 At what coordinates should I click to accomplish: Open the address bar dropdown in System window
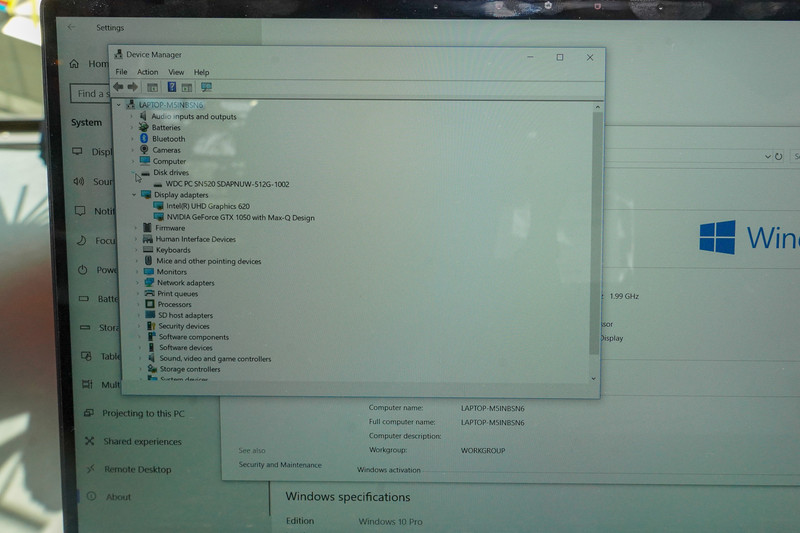point(767,157)
